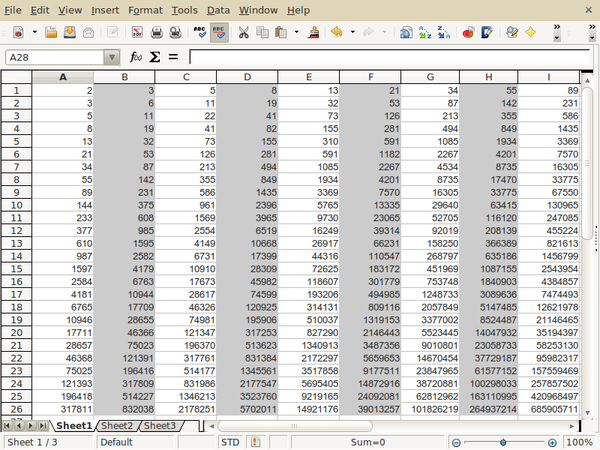Sort Descending Z-A icon

coord(444,33)
